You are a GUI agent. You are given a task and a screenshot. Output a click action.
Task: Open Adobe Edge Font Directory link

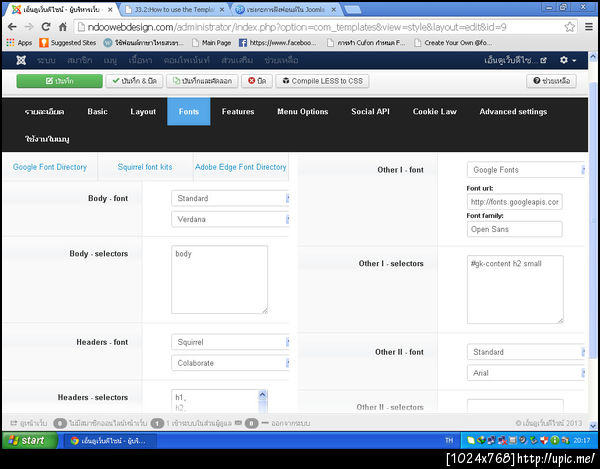(241, 167)
